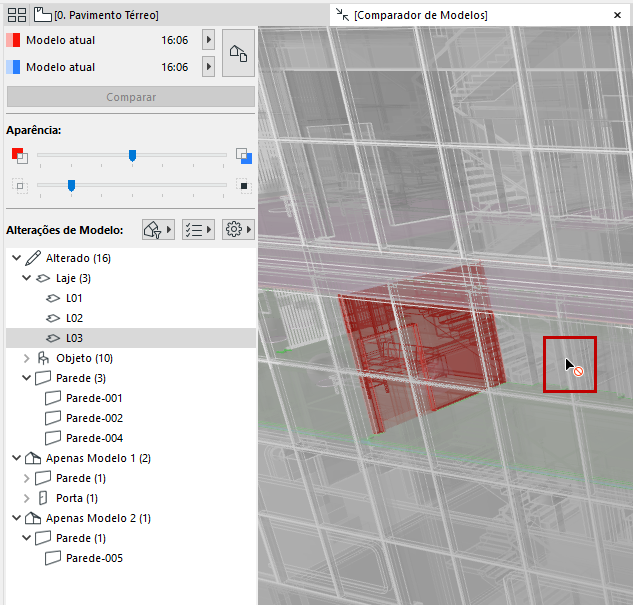Click the model color balance slider handle
The width and height of the screenshot is (633, 605).
(x=132, y=155)
